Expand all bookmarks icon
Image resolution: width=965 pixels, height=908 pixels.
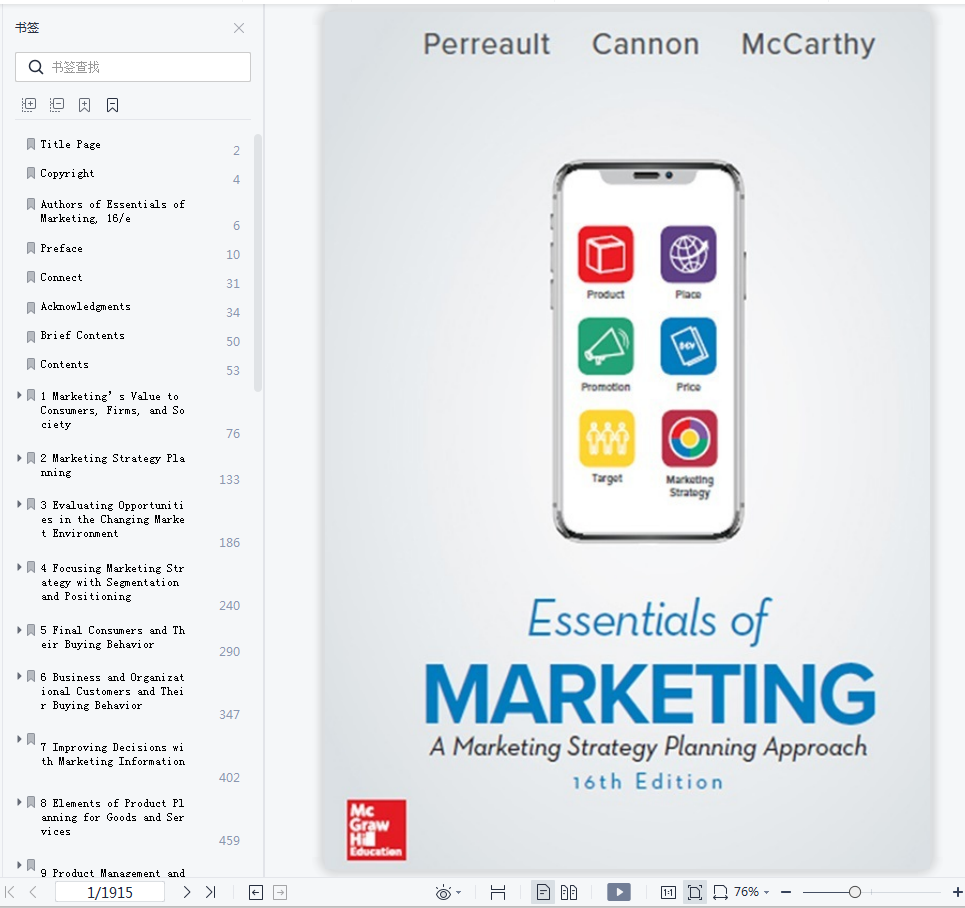pos(29,105)
